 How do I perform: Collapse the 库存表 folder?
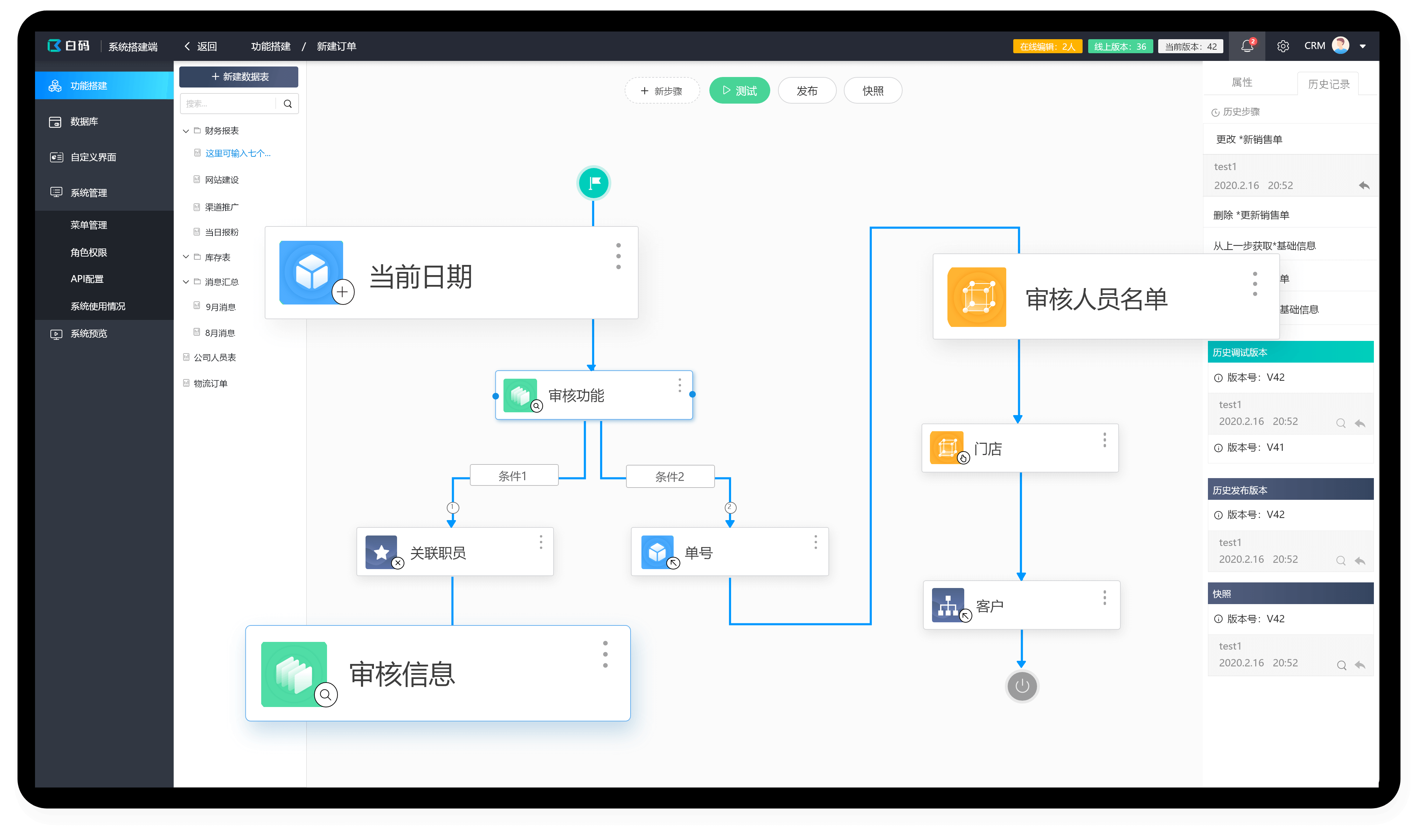pyautogui.click(x=186, y=257)
